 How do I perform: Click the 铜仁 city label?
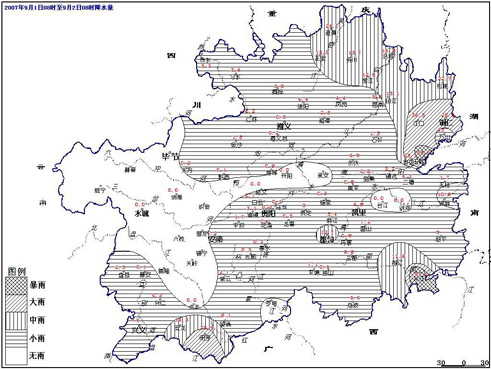446,122
